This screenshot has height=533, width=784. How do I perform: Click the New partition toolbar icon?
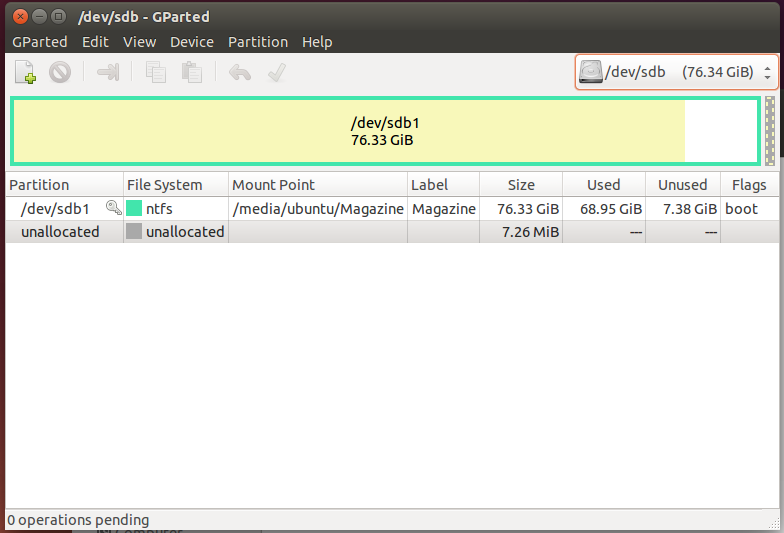[25, 72]
